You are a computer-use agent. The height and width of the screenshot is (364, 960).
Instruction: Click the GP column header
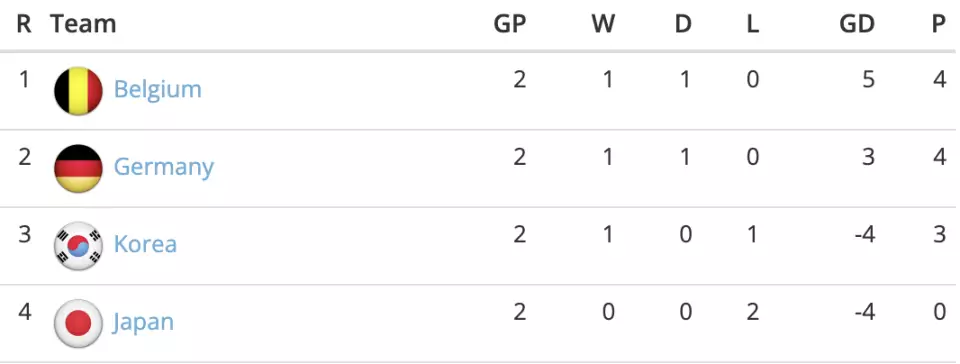coord(509,24)
